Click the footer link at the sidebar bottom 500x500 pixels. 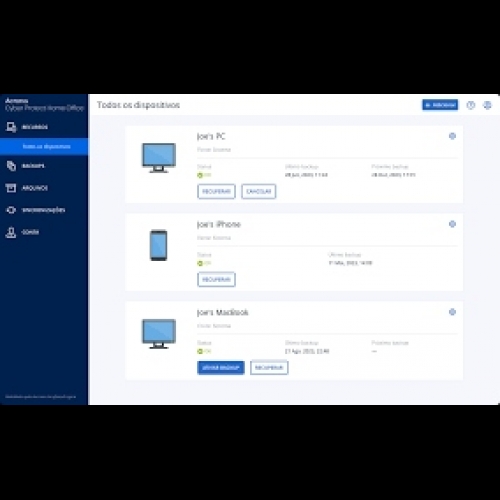[40, 397]
